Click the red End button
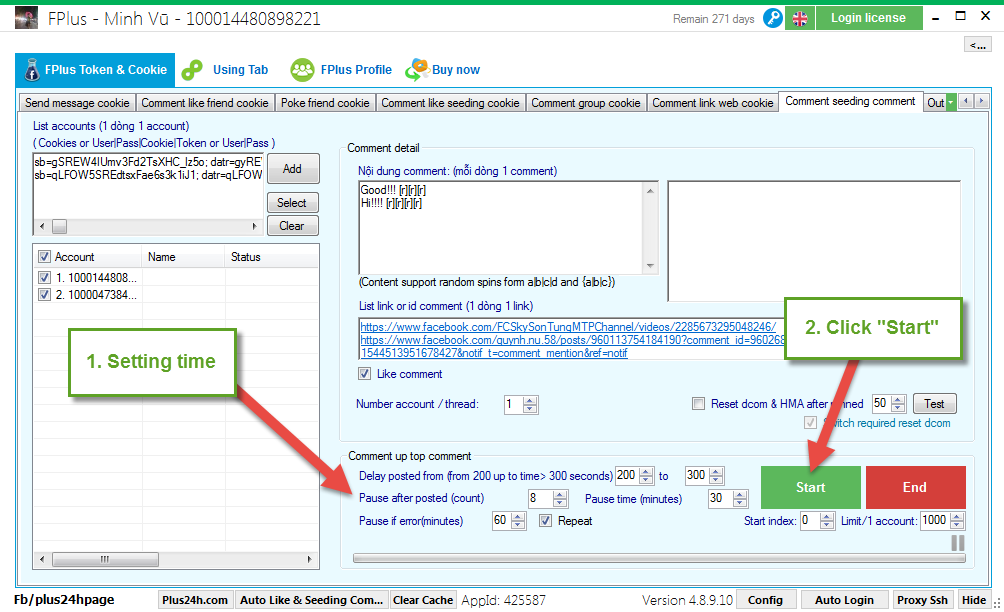Viewport: 1004px width, 612px height. 915,487
